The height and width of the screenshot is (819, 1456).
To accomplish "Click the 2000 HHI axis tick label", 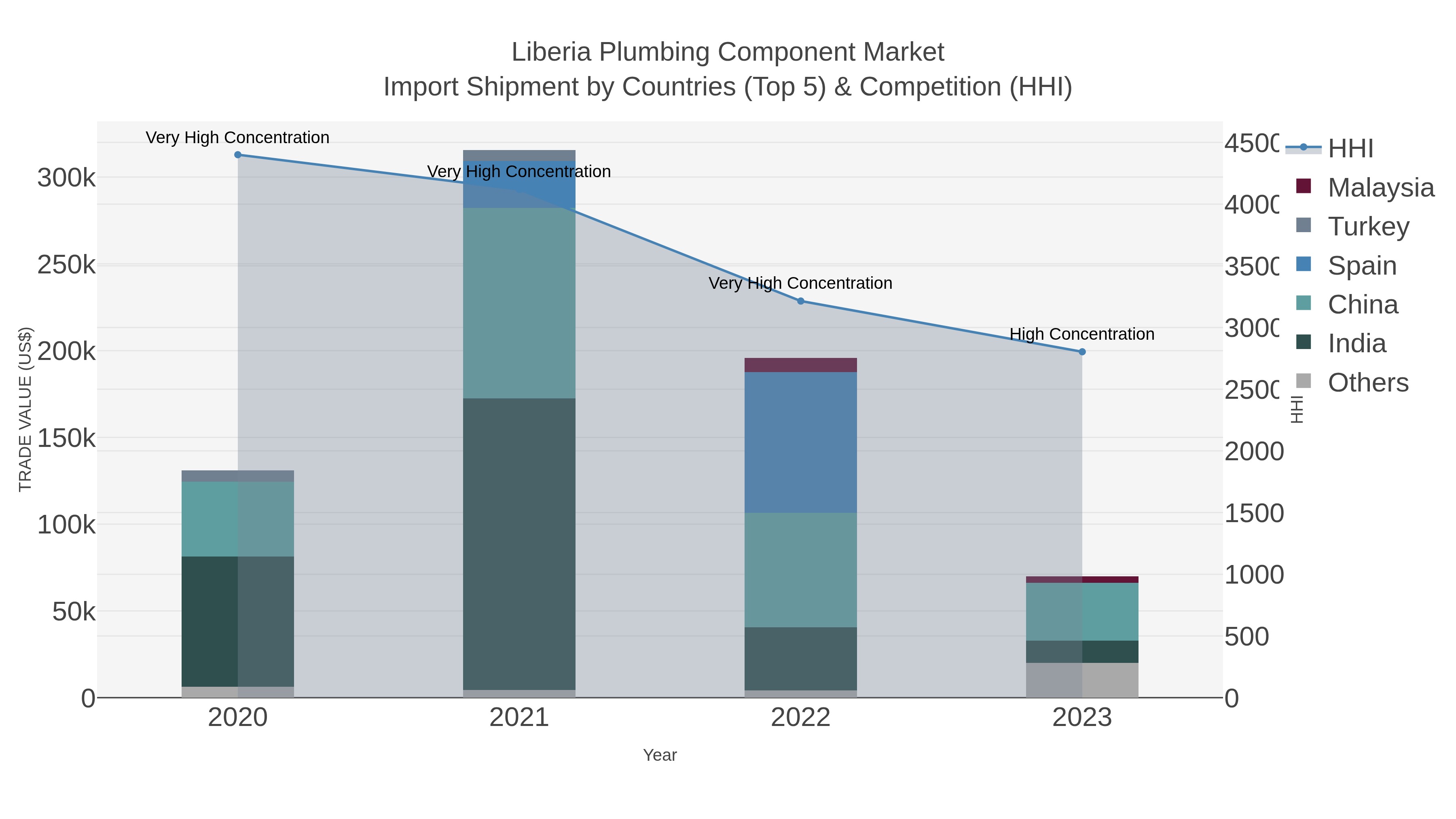I will click(1254, 452).
